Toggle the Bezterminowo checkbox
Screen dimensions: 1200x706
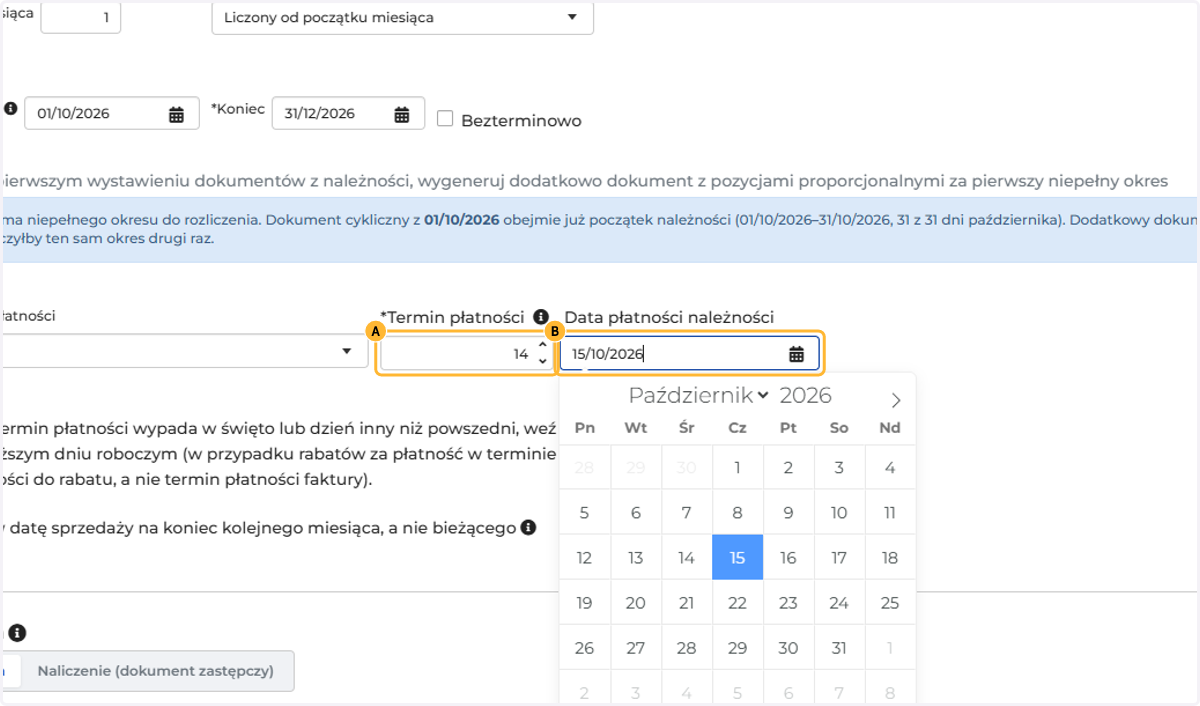(x=445, y=119)
